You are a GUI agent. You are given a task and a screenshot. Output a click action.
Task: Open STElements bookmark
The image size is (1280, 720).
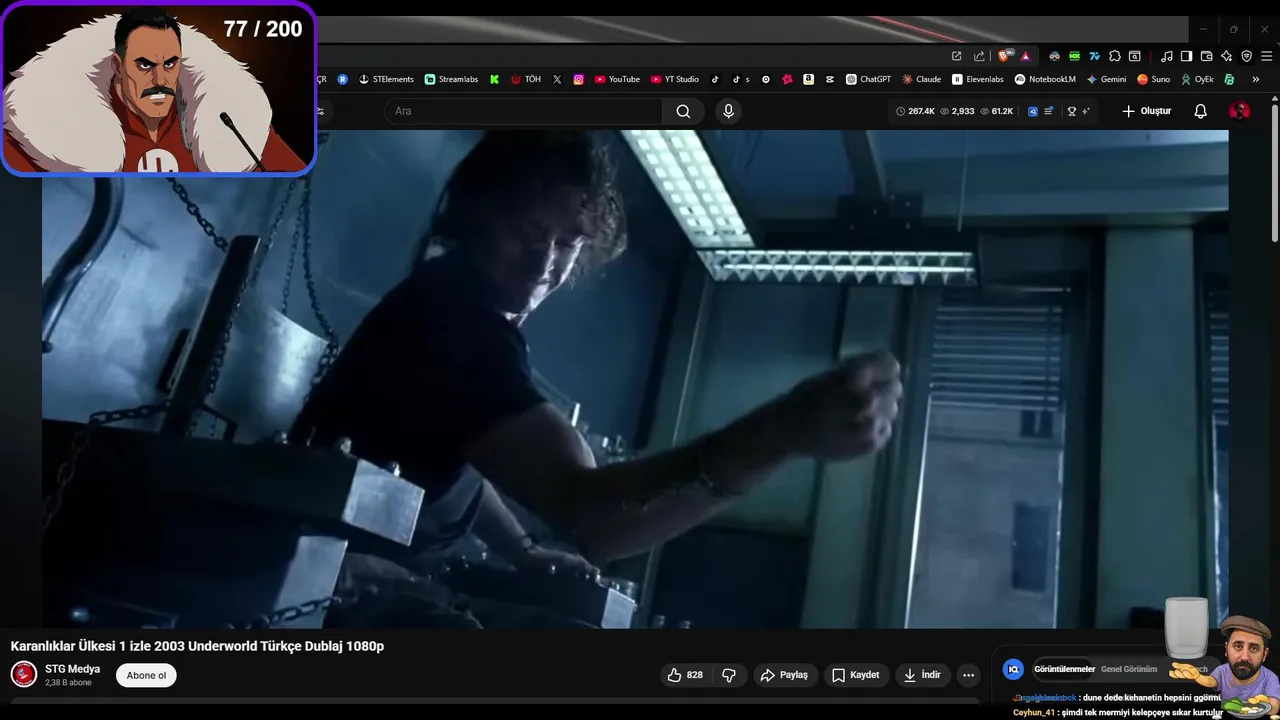[x=386, y=79]
